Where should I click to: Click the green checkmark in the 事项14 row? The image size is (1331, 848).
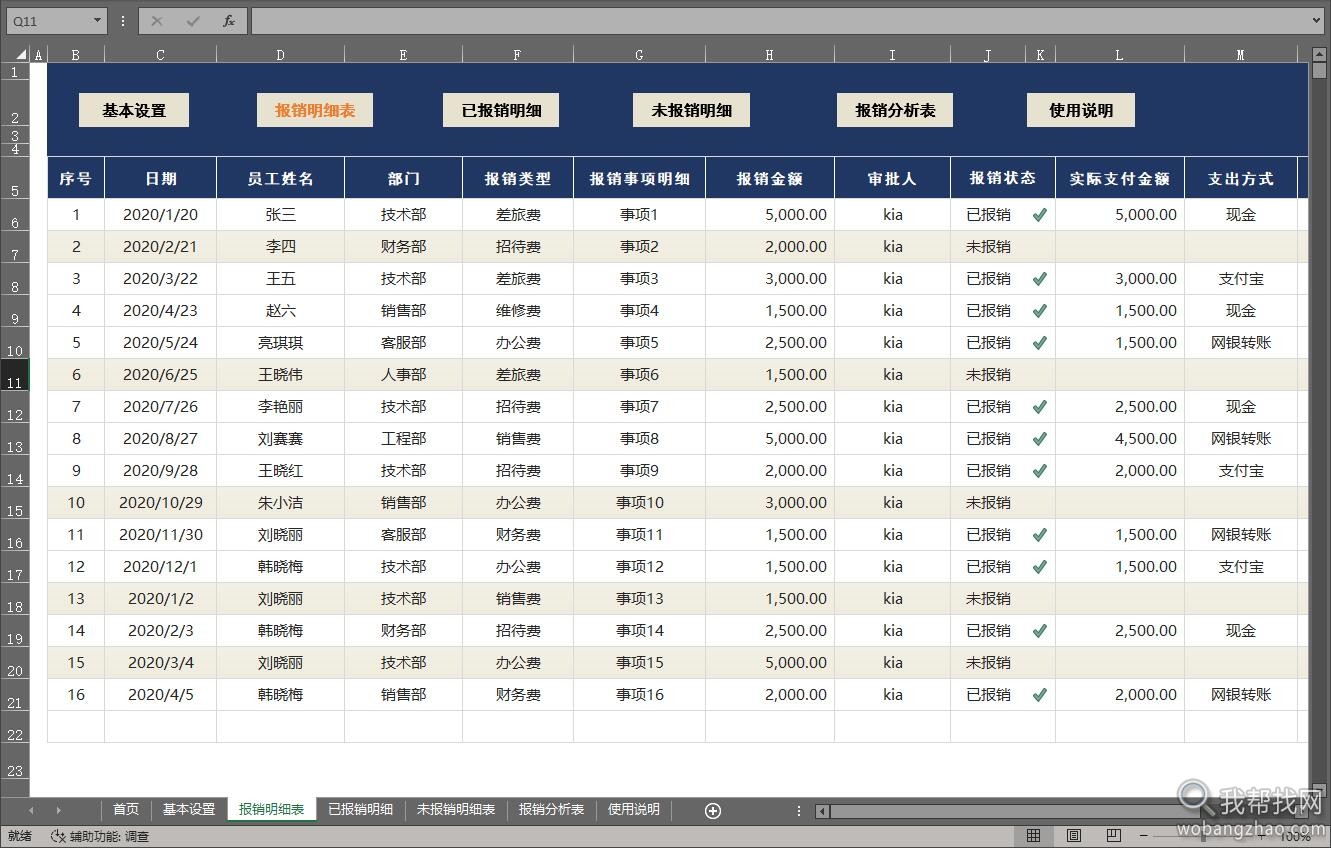pyautogui.click(x=1040, y=630)
